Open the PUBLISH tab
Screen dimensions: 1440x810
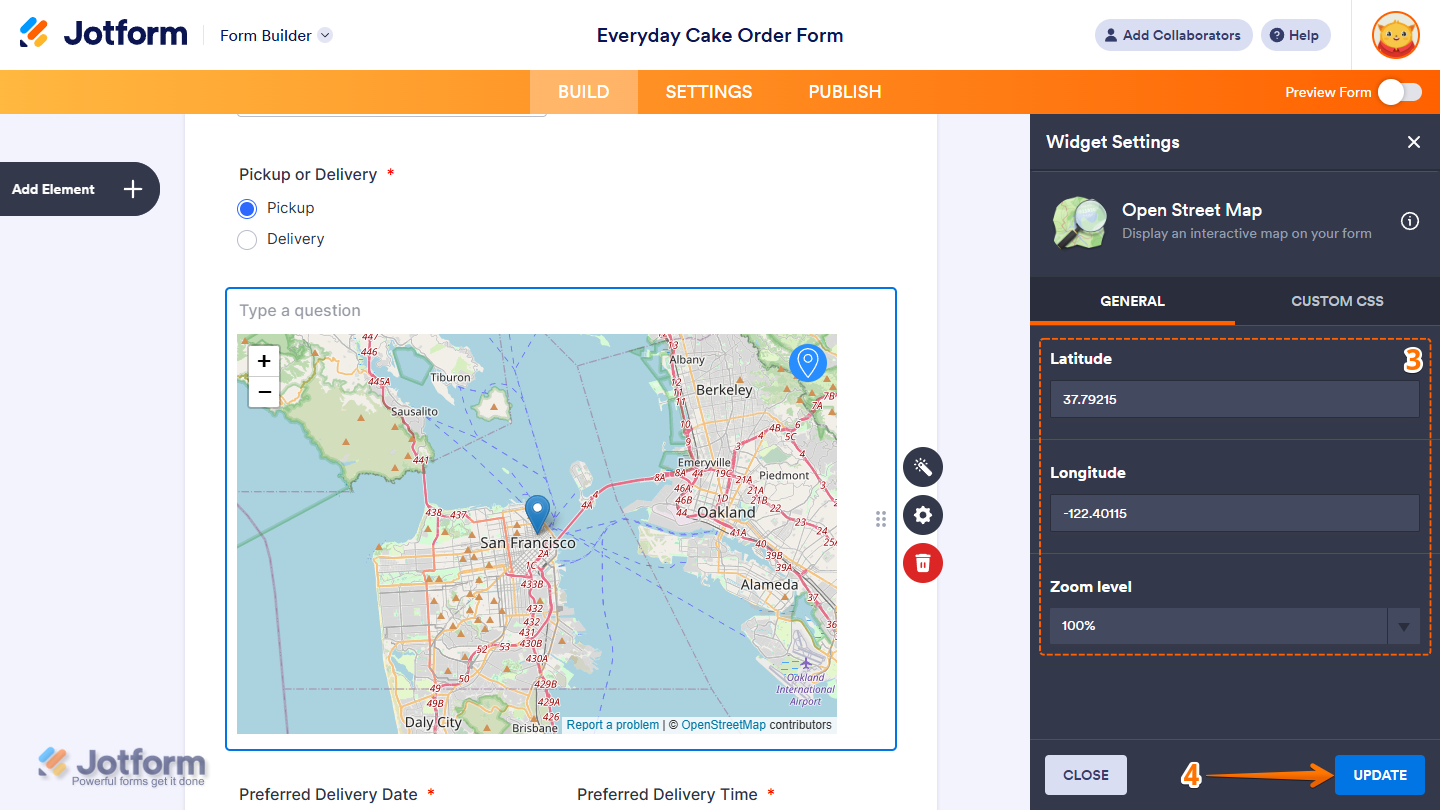point(844,91)
